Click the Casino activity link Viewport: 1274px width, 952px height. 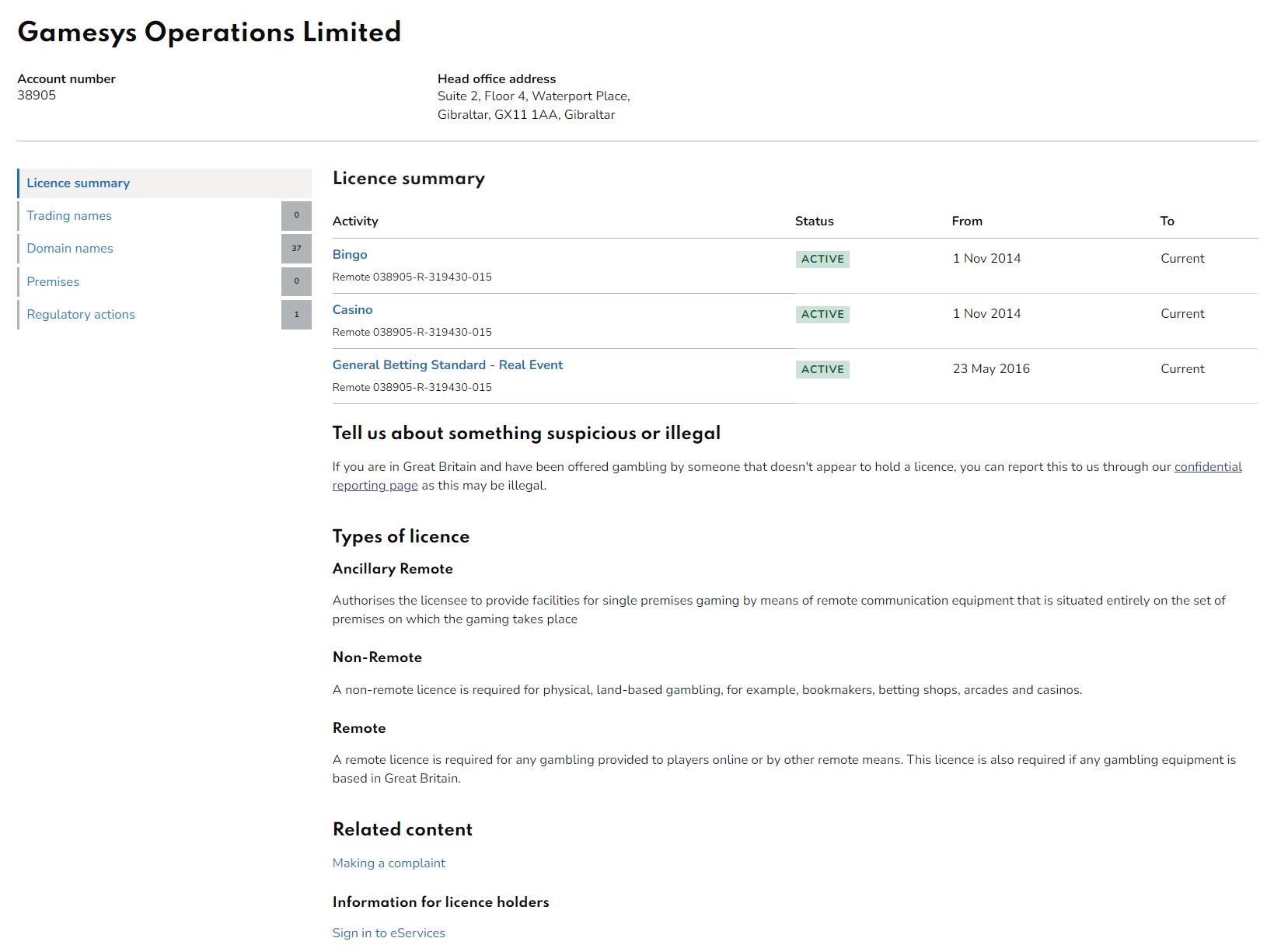tap(353, 310)
